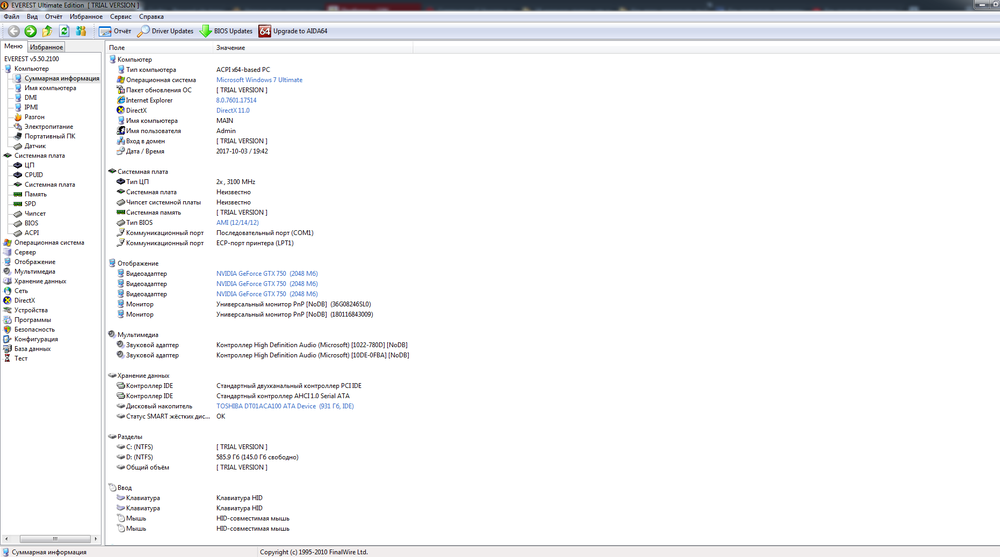Click the Сервер icon in sidebar tree
The image size is (1000, 557).
click(x=8, y=252)
